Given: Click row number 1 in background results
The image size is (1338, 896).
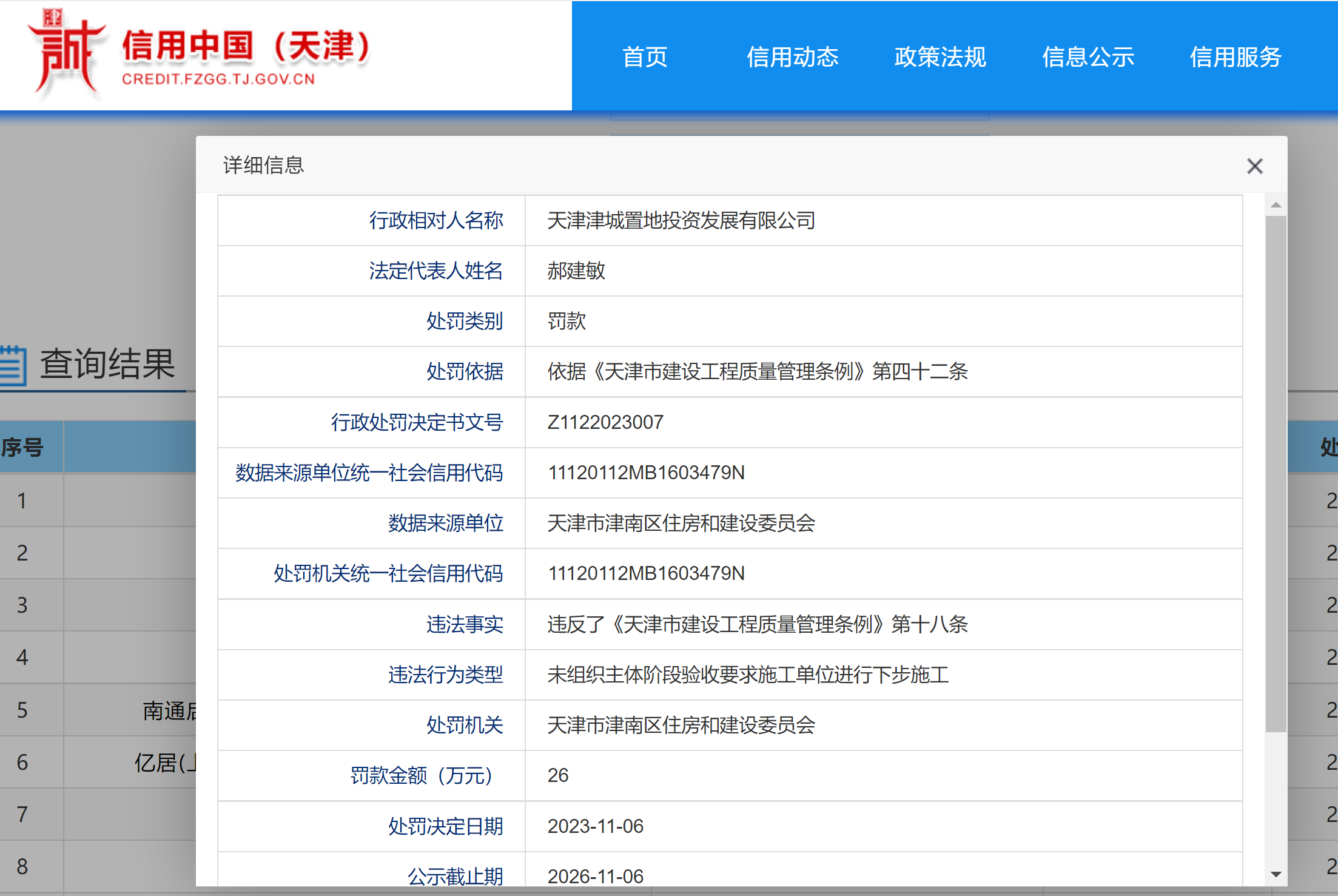Looking at the screenshot, I should (x=22, y=500).
